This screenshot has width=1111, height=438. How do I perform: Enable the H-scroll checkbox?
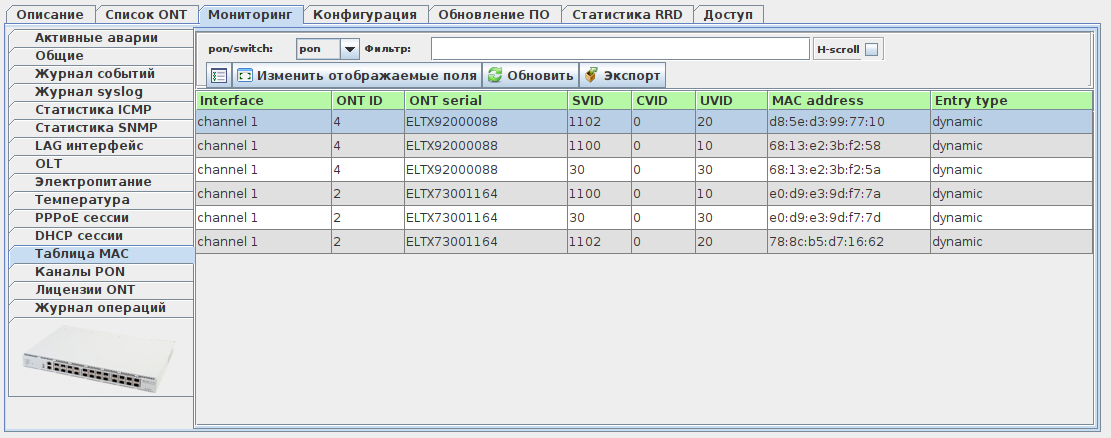click(x=872, y=50)
